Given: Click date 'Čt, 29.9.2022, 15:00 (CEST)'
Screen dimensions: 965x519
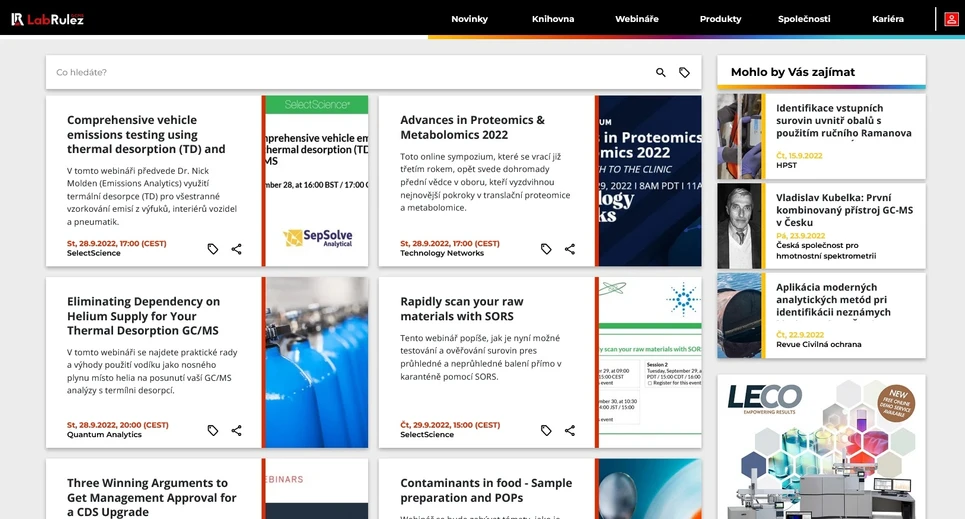Looking at the screenshot, I should click(450, 425).
